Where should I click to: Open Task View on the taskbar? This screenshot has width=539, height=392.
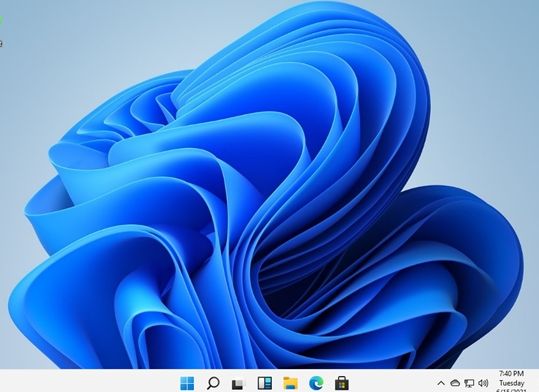239,383
